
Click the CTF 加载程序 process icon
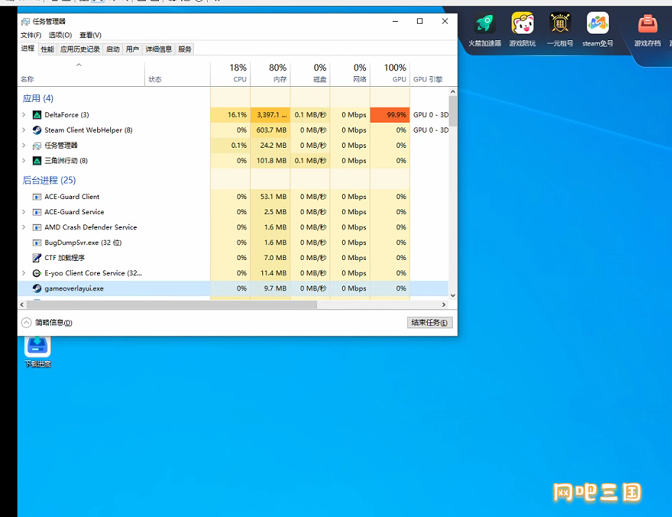[x=37, y=258]
